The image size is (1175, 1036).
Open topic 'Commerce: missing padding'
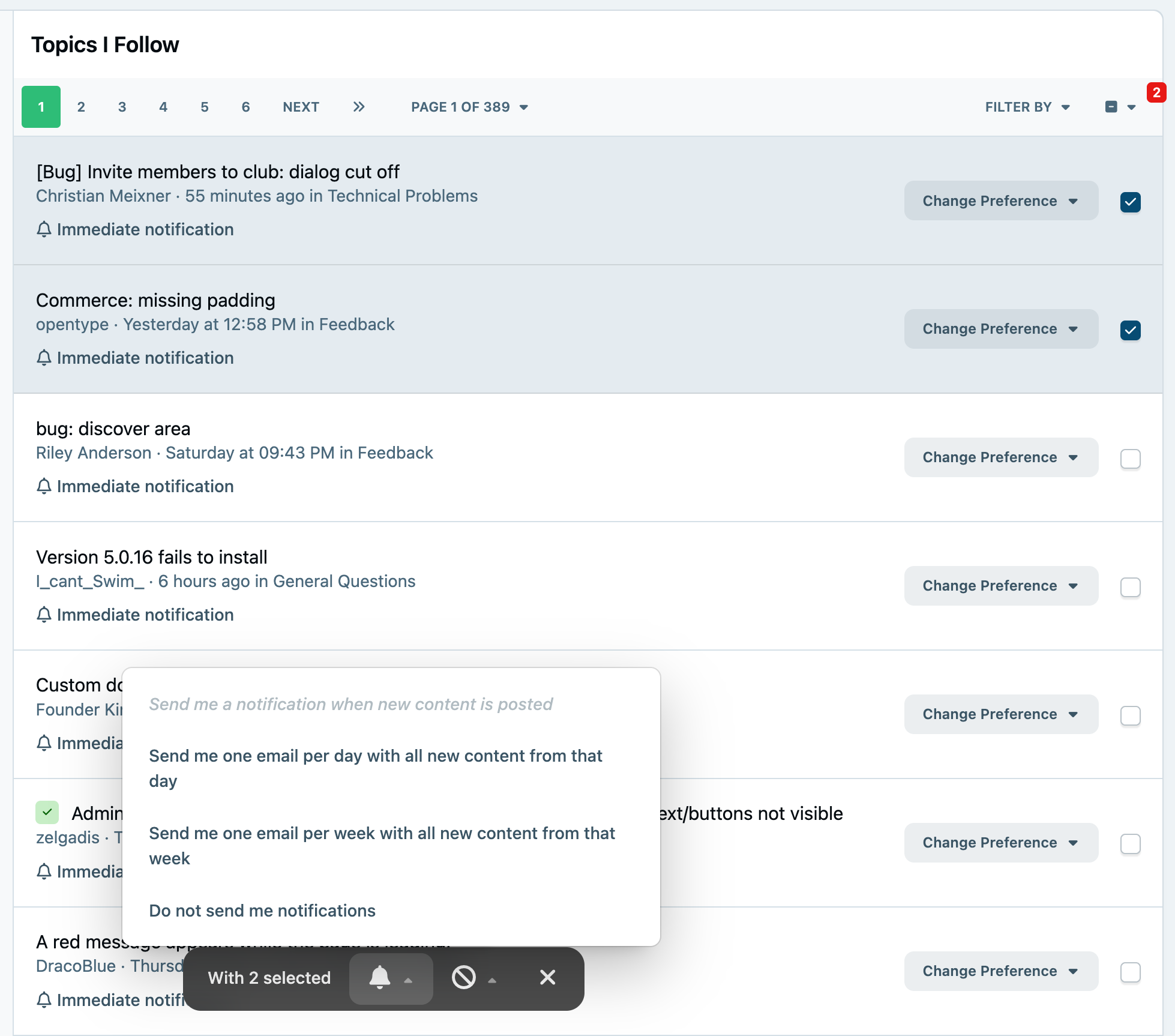tap(155, 300)
